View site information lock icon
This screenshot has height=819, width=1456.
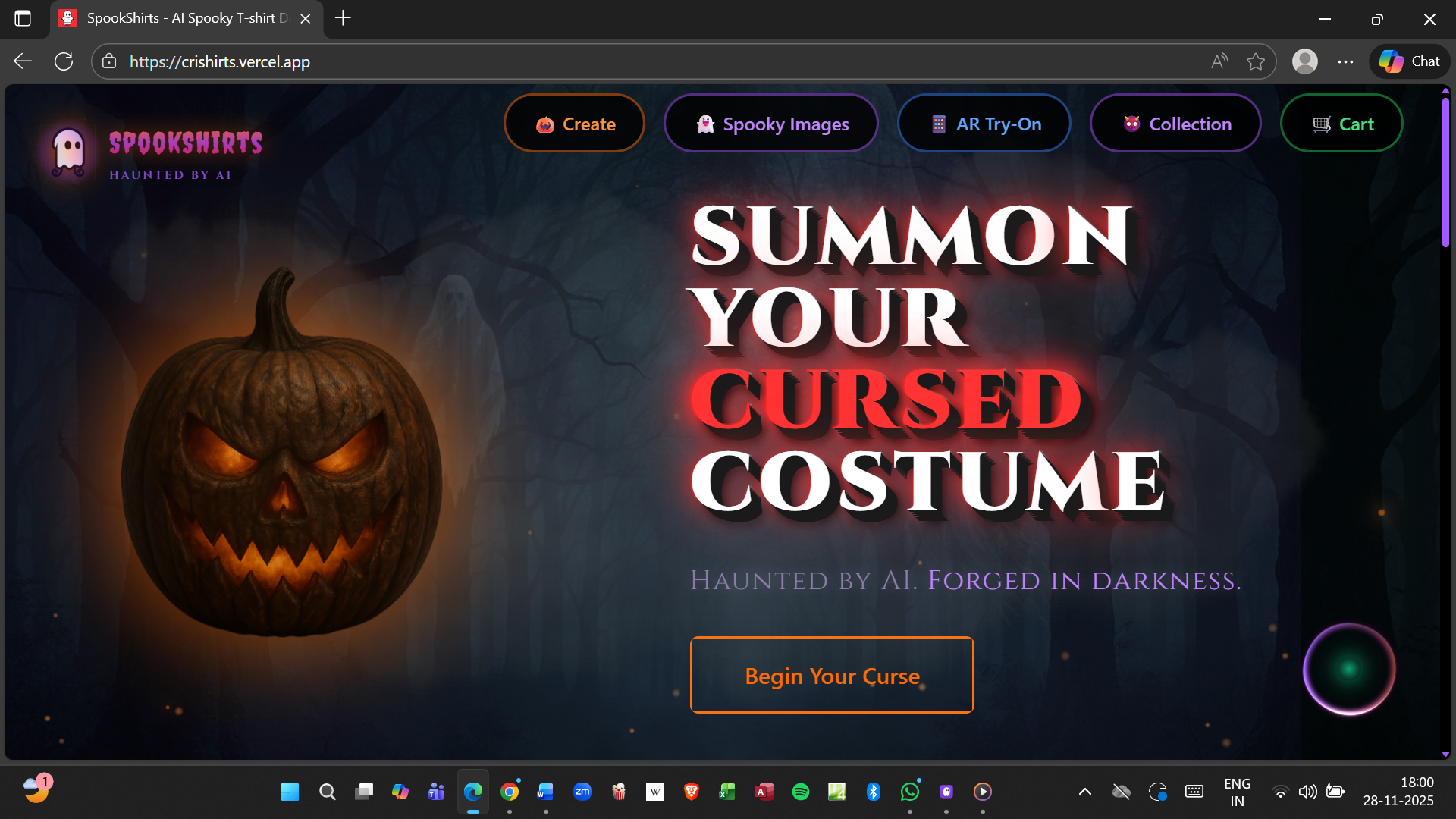click(x=110, y=61)
